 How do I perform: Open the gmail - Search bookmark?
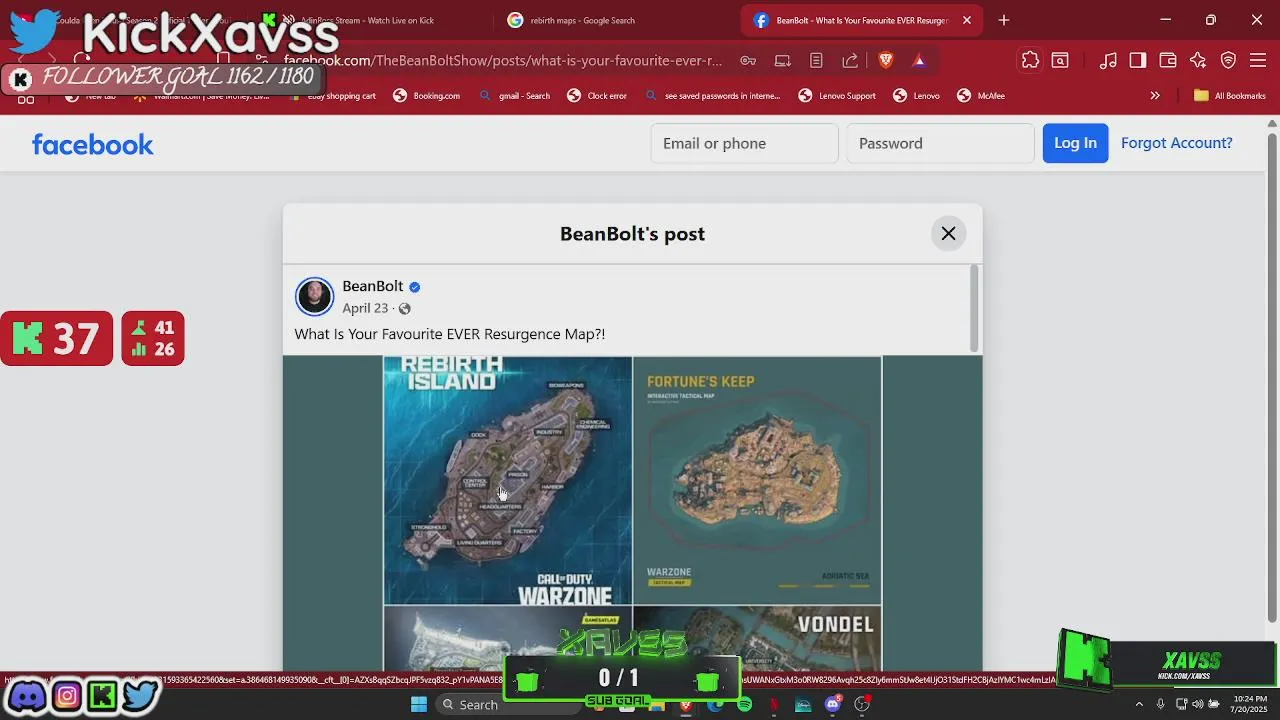point(514,96)
